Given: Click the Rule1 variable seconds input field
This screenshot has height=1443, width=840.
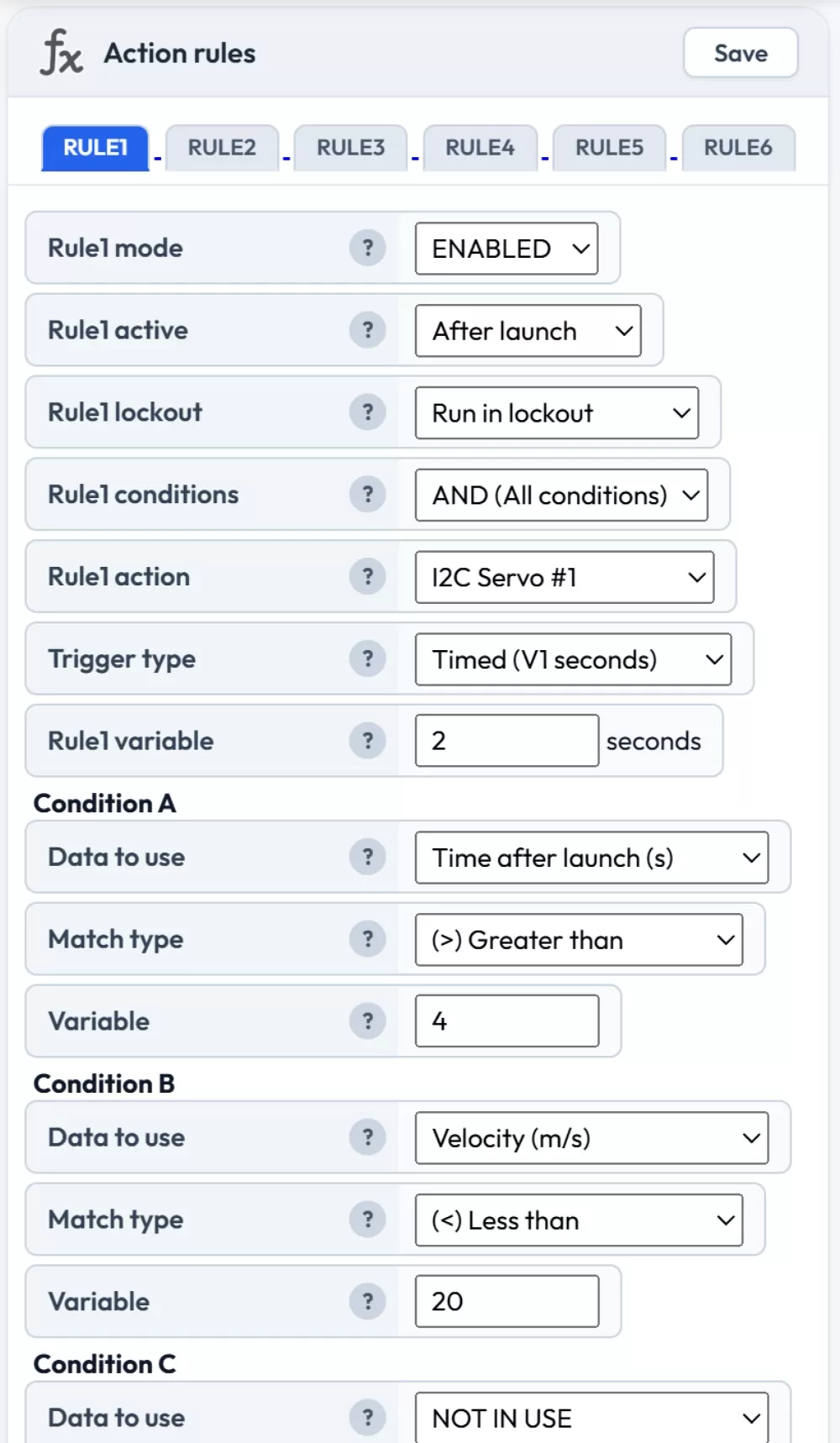Looking at the screenshot, I should [x=507, y=741].
